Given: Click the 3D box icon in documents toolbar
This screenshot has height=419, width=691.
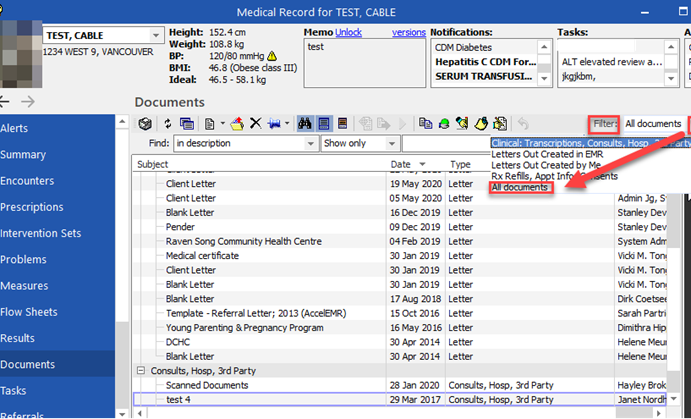Looking at the screenshot, I should pos(145,124).
